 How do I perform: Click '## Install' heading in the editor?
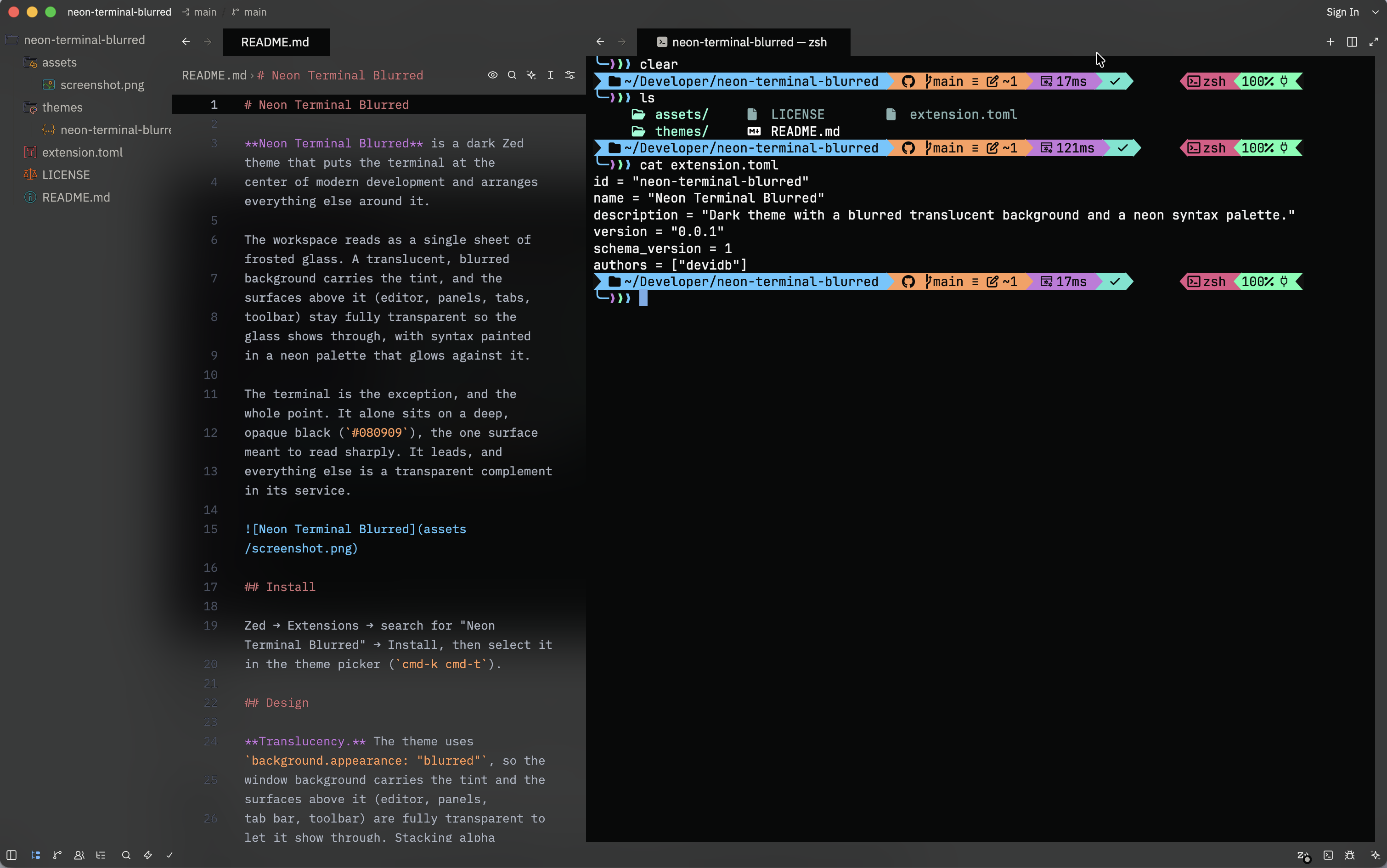(280, 587)
